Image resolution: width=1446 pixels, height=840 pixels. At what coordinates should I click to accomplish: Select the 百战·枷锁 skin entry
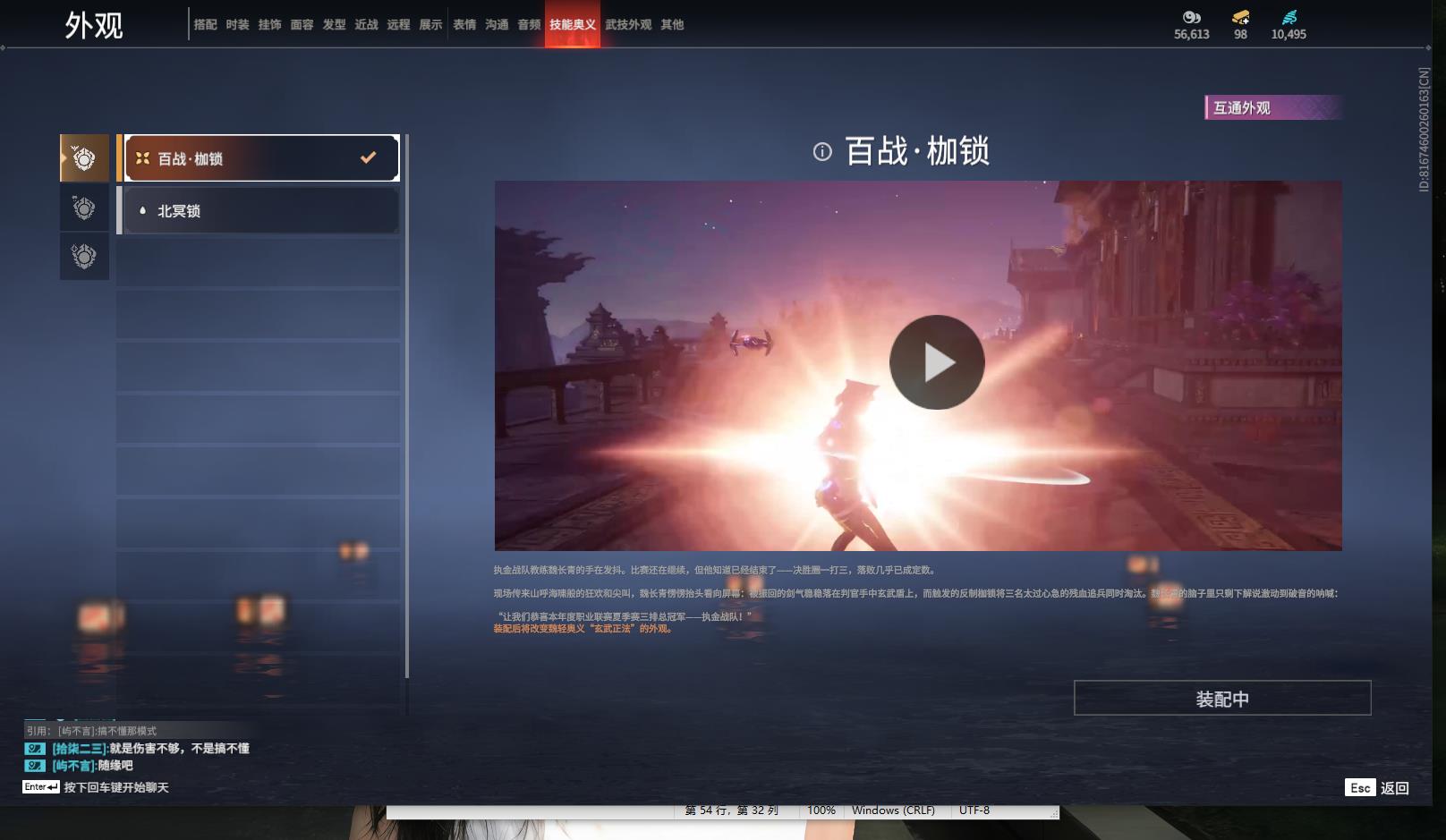261,158
